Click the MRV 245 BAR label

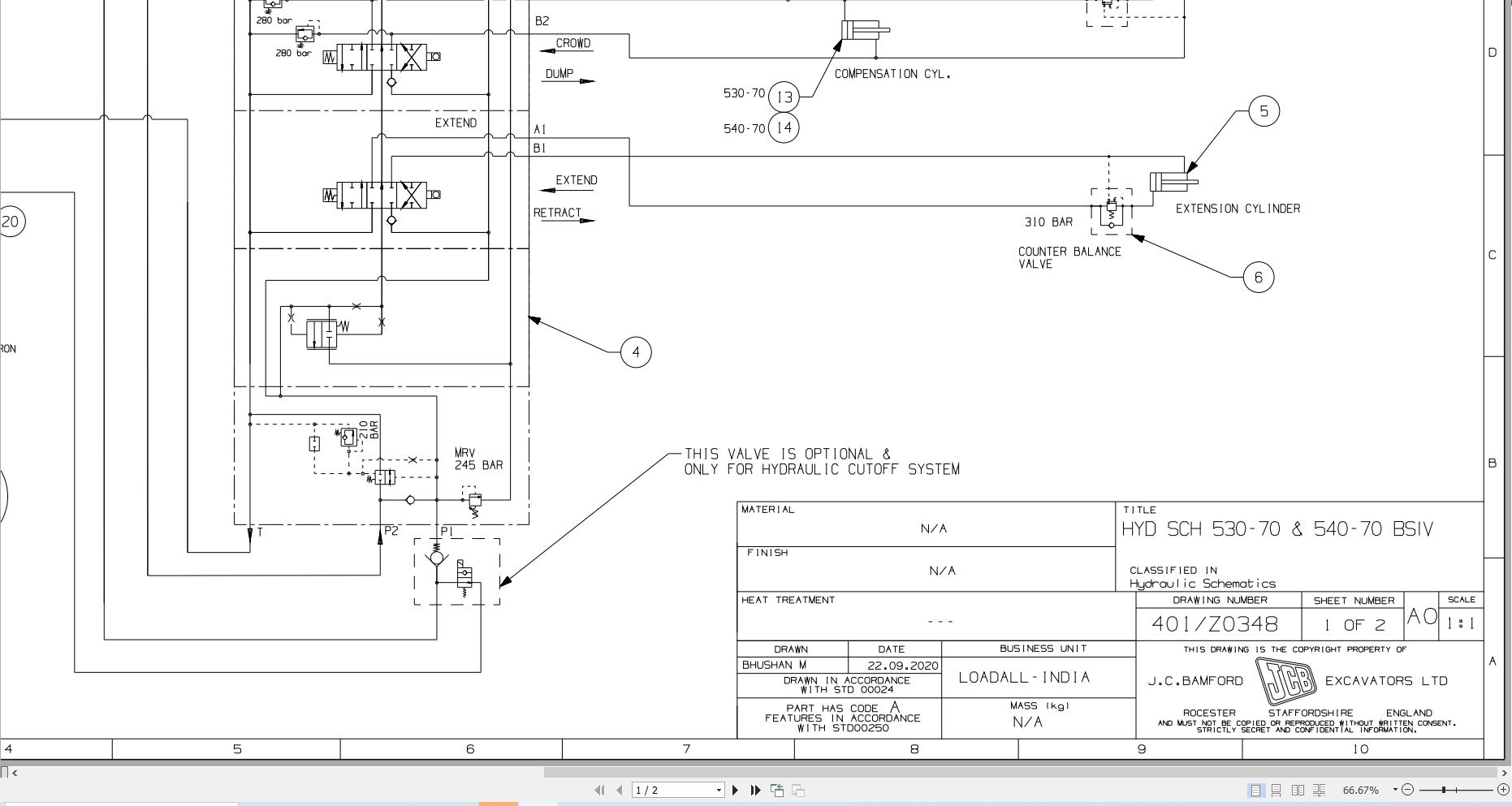click(478, 459)
